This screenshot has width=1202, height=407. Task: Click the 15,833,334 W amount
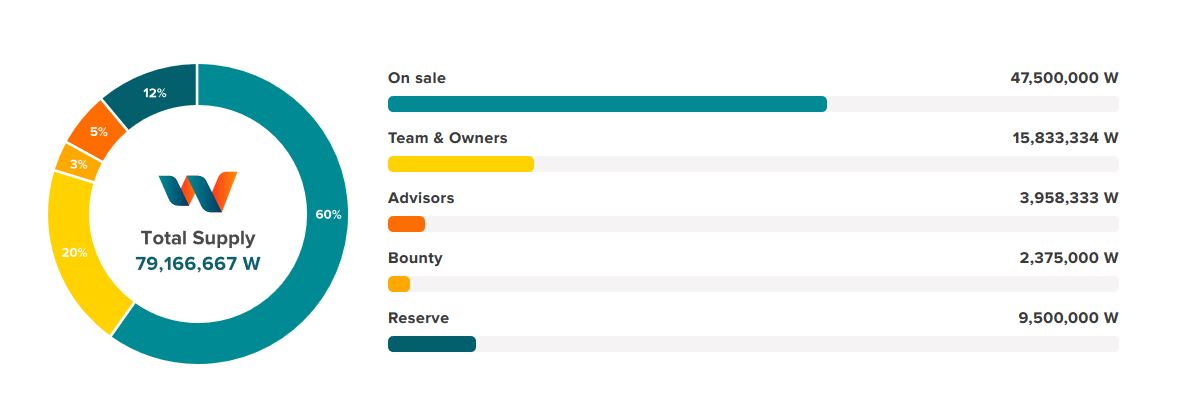pyautogui.click(x=1065, y=138)
